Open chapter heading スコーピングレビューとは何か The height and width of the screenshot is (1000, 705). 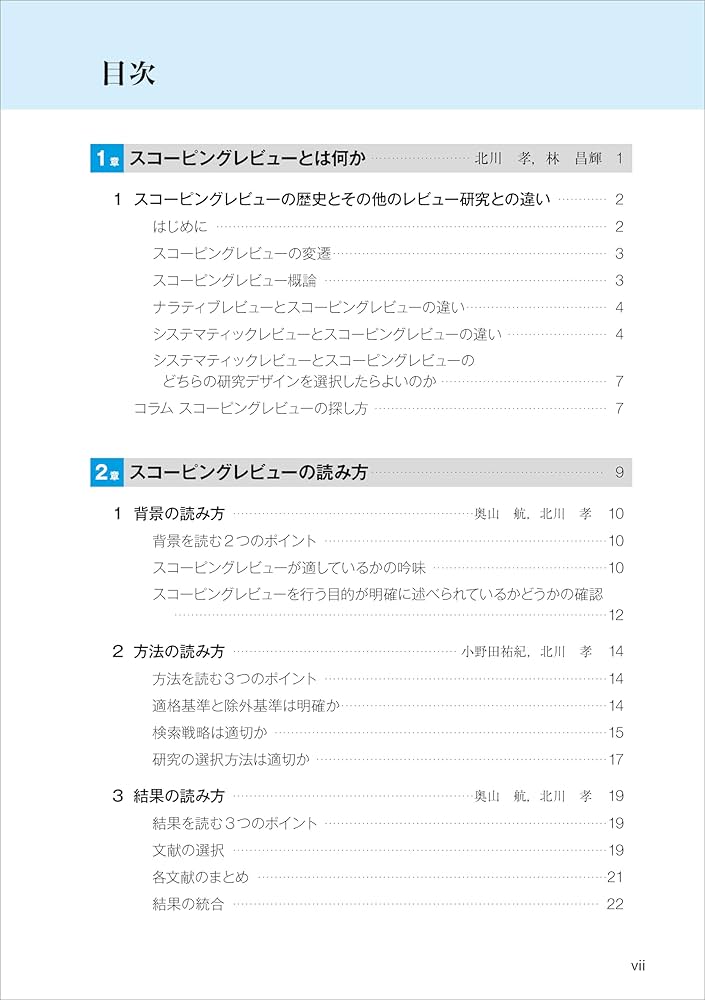click(248, 158)
